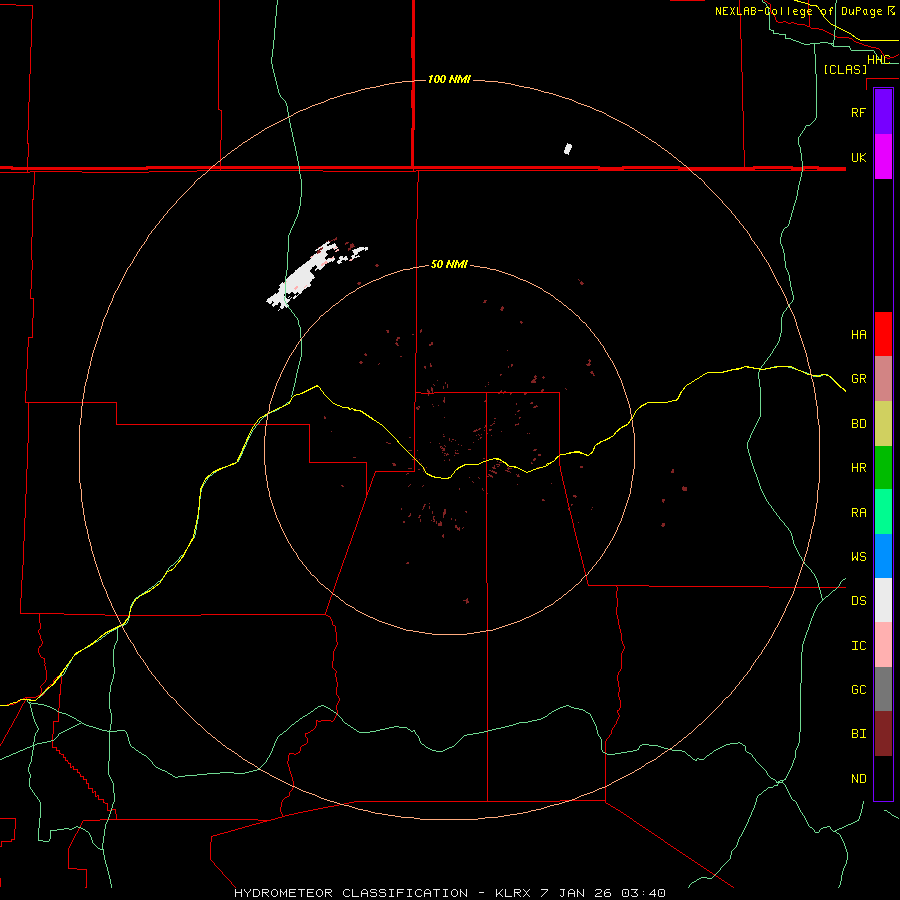The height and width of the screenshot is (900, 900).
Task: Click the gray GC legend swatch
Action: point(883,689)
